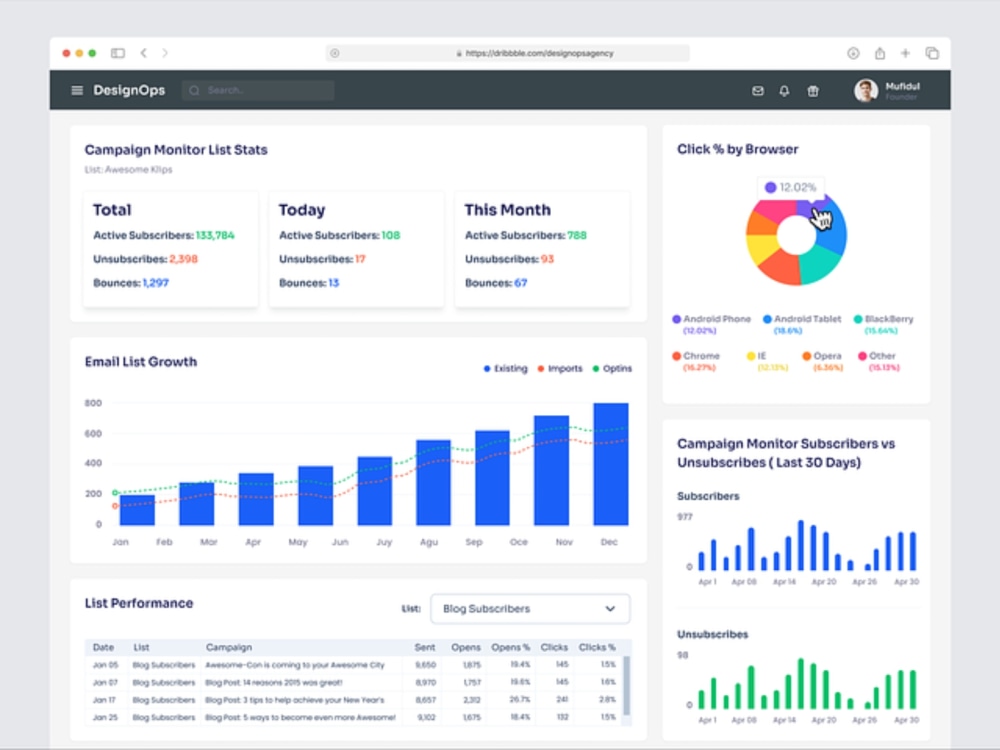
Task: Open the gift icon in header
Action: [812, 91]
